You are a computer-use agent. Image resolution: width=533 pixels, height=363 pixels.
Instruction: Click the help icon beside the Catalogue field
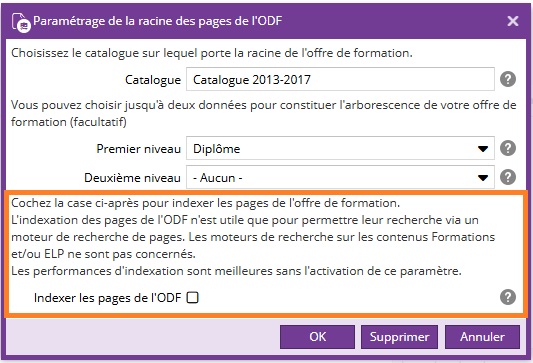tap(508, 79)
